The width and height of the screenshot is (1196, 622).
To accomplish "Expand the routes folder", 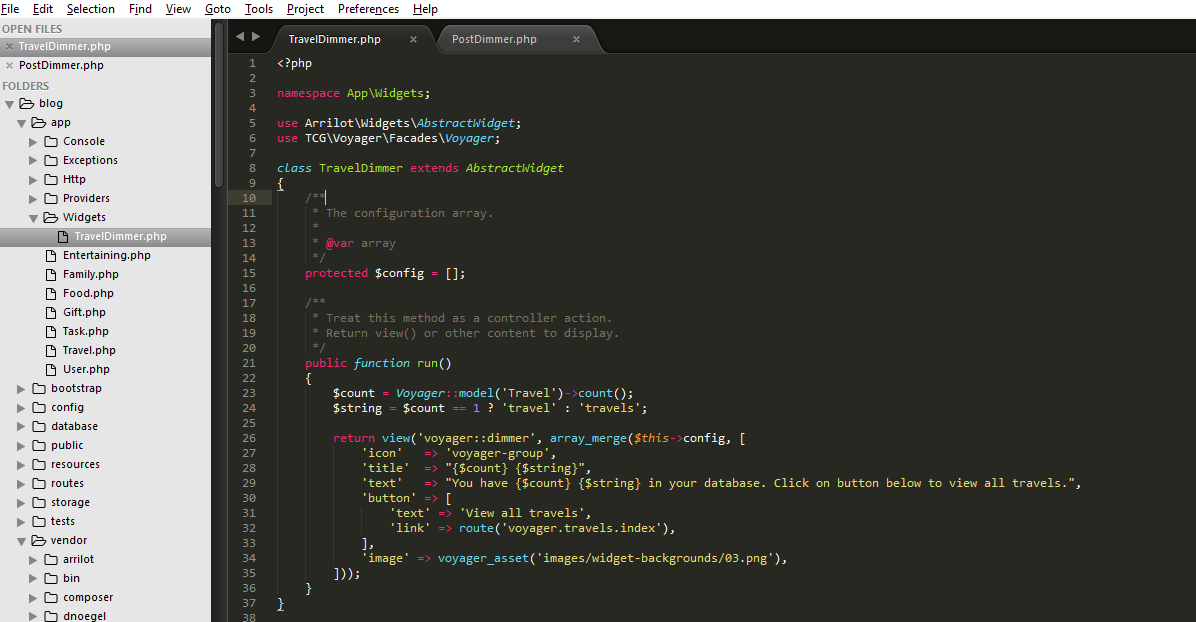I will point(21,485).
